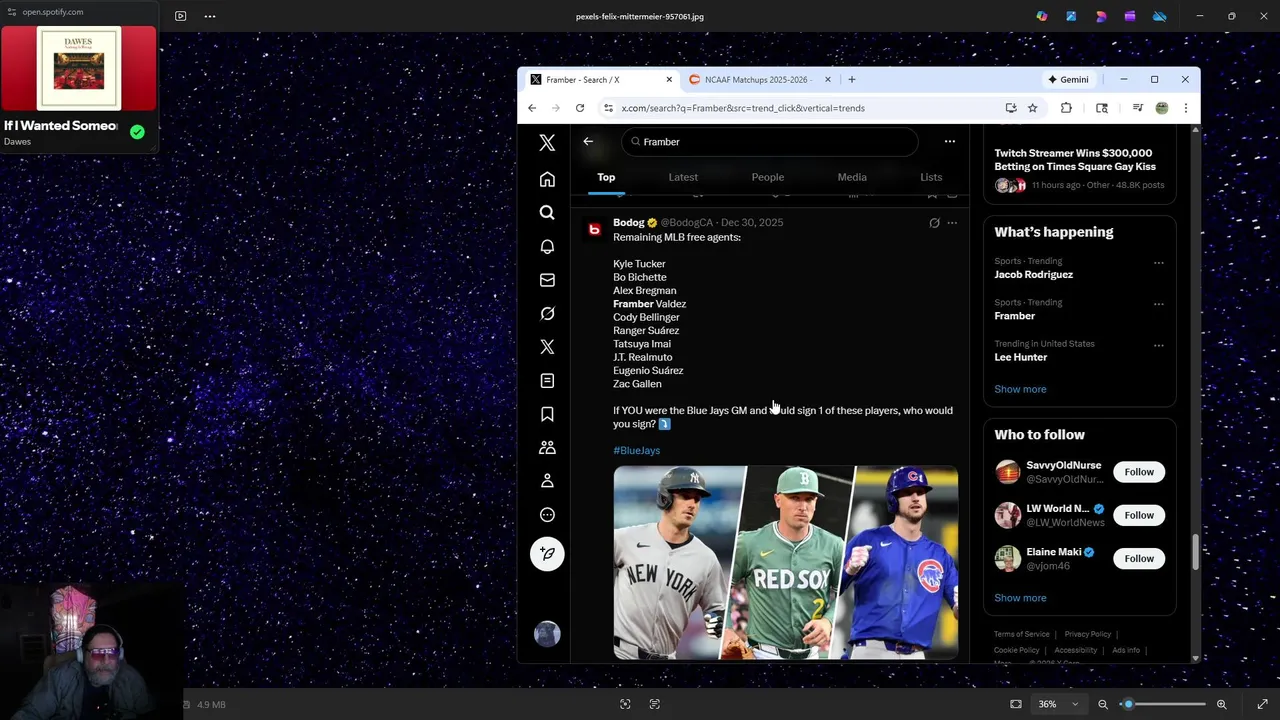Open Framber trend options menu
This screenshot has width=1280, height=720.
1159,304
